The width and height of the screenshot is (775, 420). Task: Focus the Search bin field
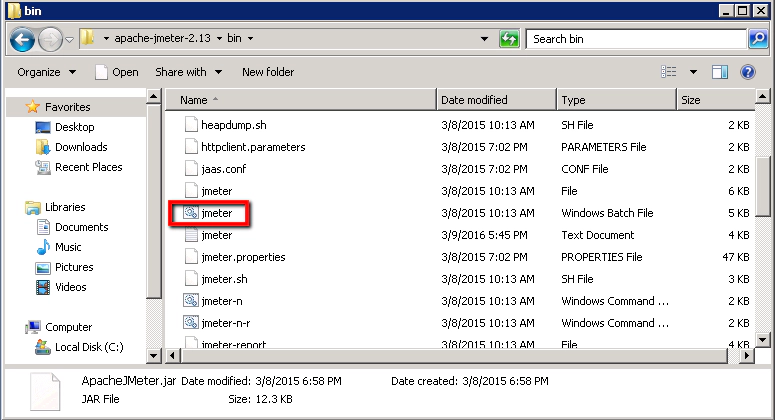[636, 39]
